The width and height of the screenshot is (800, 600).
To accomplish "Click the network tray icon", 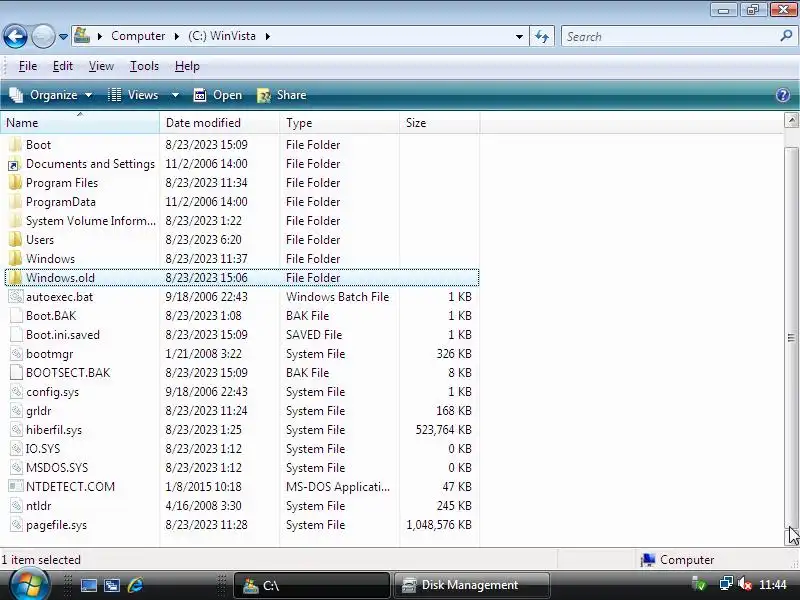I will point(726,585).
